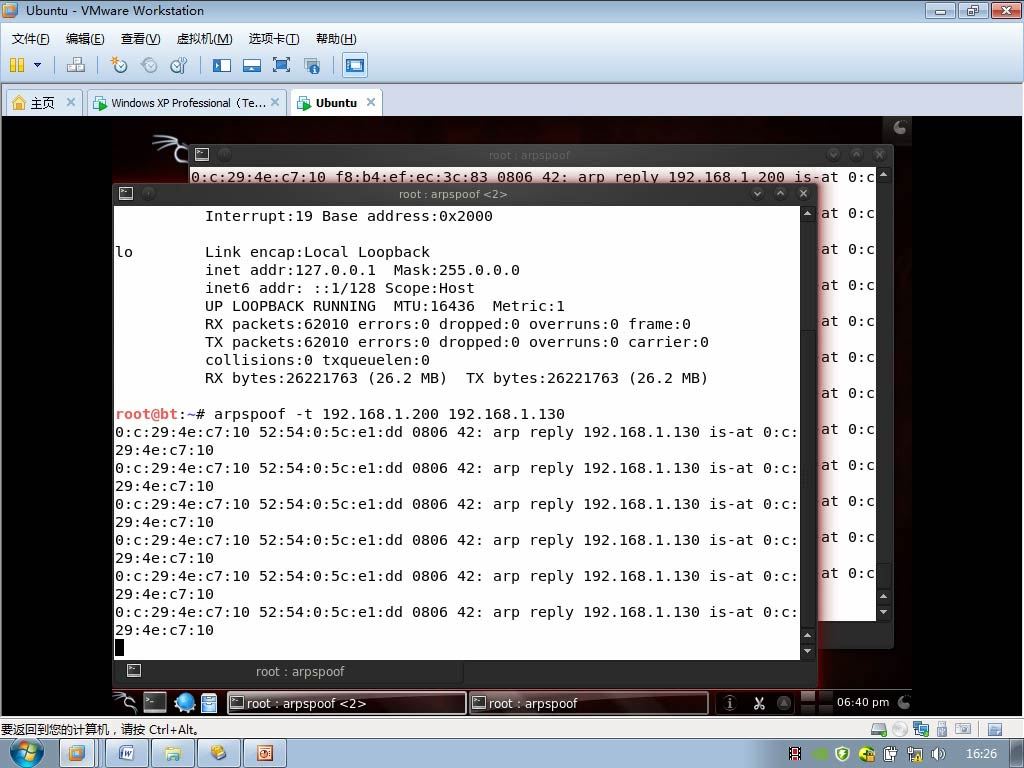The width and height of the screenshot is (1024, 768).
Task: Click the 06:40 pm clock in BackTrack panel
Action: click(863, 703)
